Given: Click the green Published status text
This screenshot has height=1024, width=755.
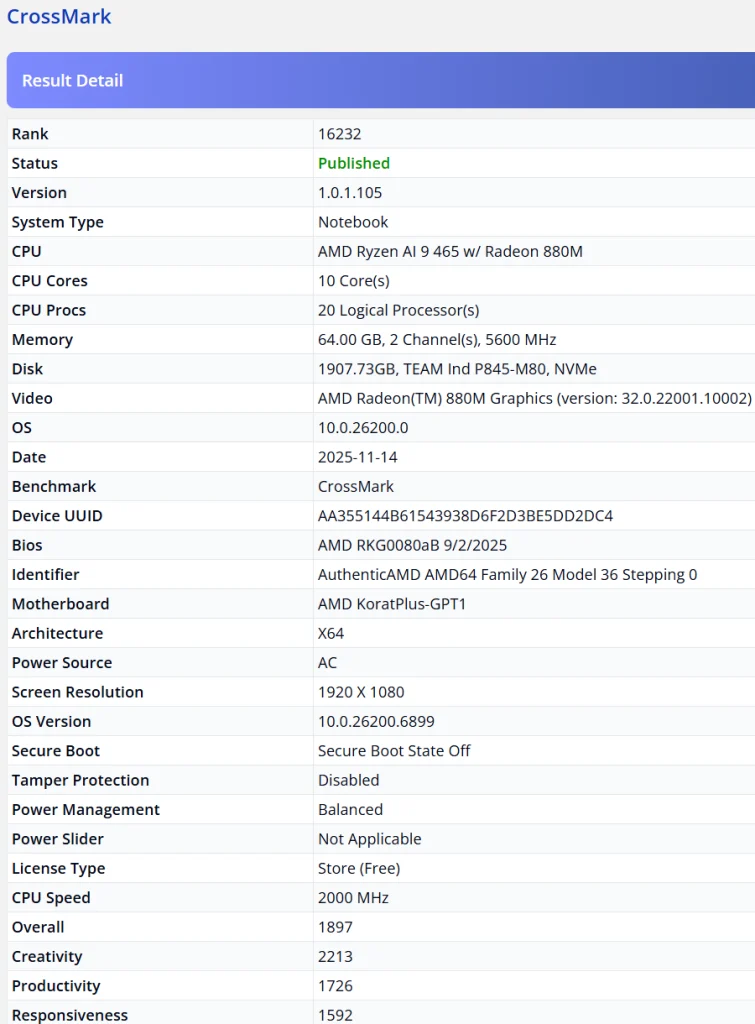Looking at the screenshot, I should (354, 163).
